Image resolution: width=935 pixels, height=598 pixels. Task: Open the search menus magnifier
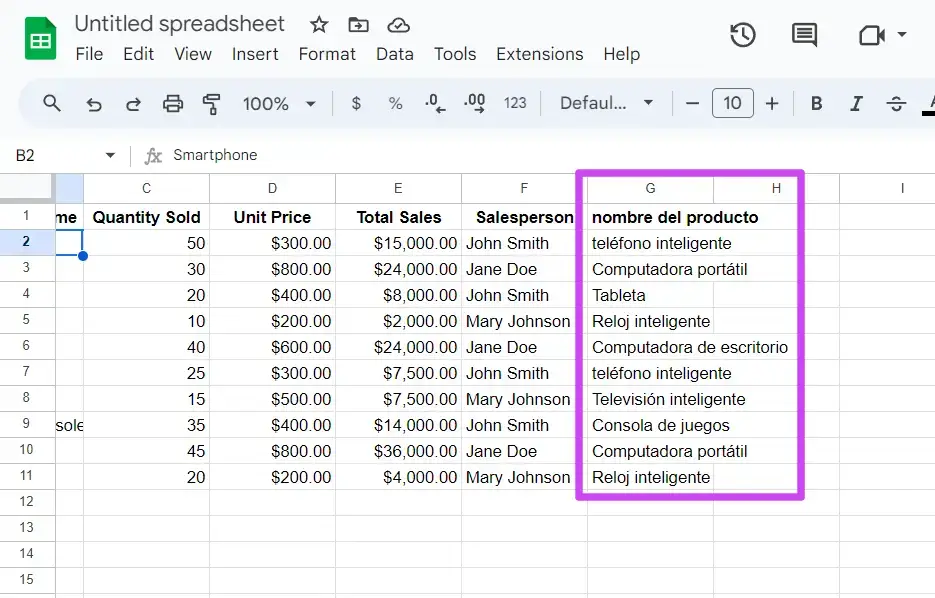click(x=52, y=103)
